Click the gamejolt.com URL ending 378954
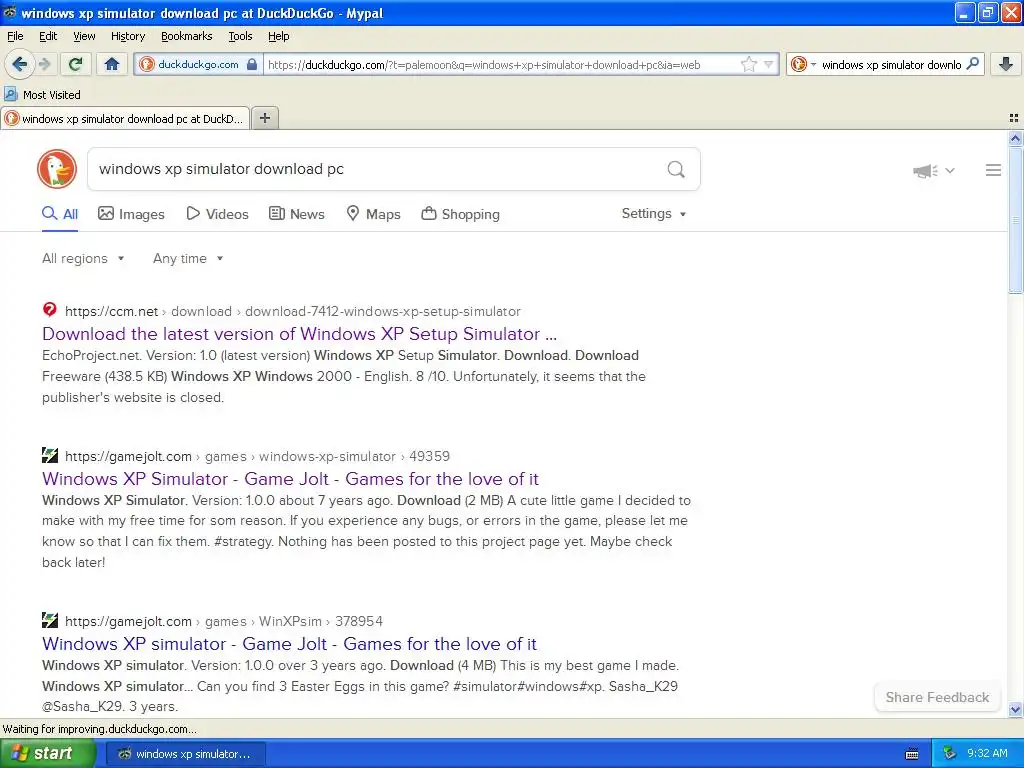 [x=224, y=621]
